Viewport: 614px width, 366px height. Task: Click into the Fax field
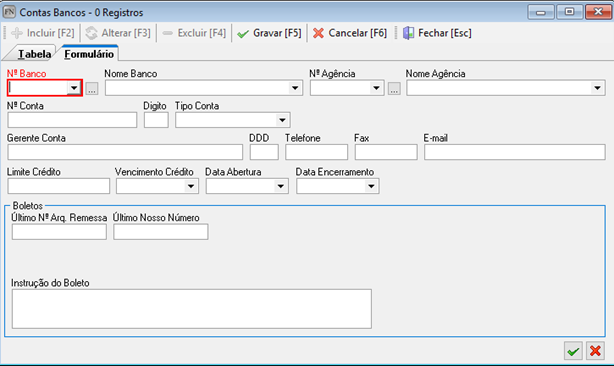point(386,152)
